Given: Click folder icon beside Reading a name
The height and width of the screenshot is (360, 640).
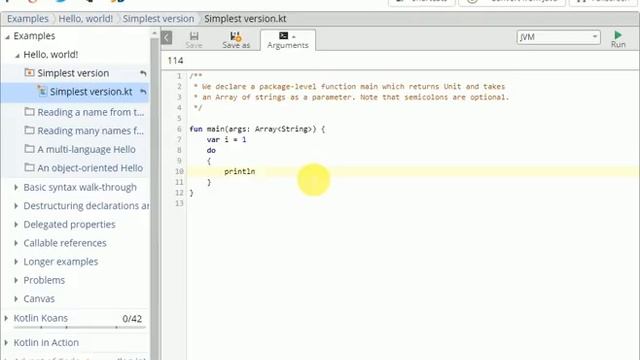Looking at the screenshot, I should (29, 111).
